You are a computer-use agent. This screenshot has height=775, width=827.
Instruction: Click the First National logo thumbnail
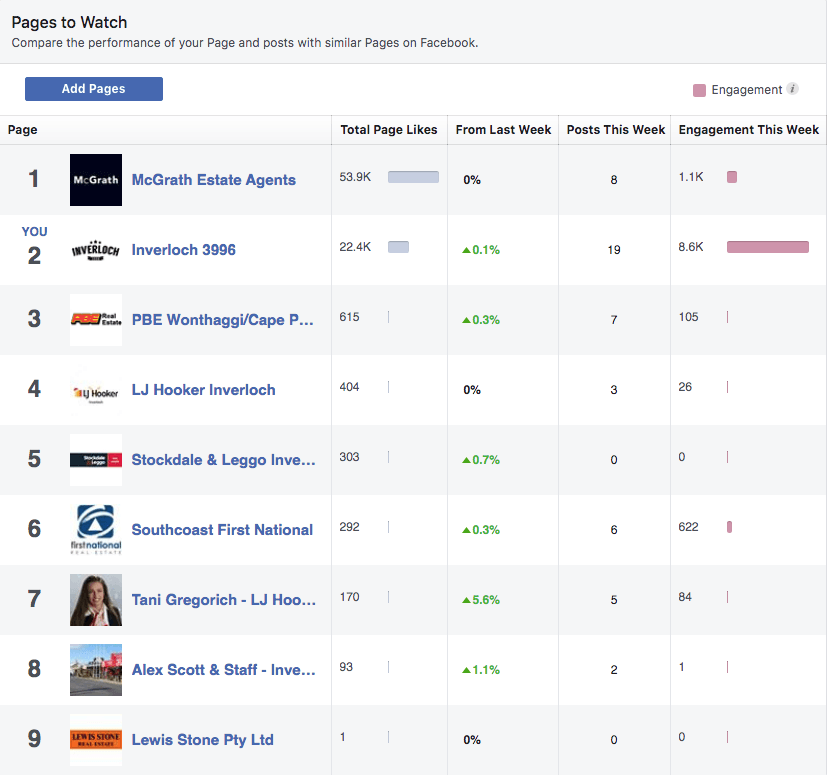click(96, 530)
